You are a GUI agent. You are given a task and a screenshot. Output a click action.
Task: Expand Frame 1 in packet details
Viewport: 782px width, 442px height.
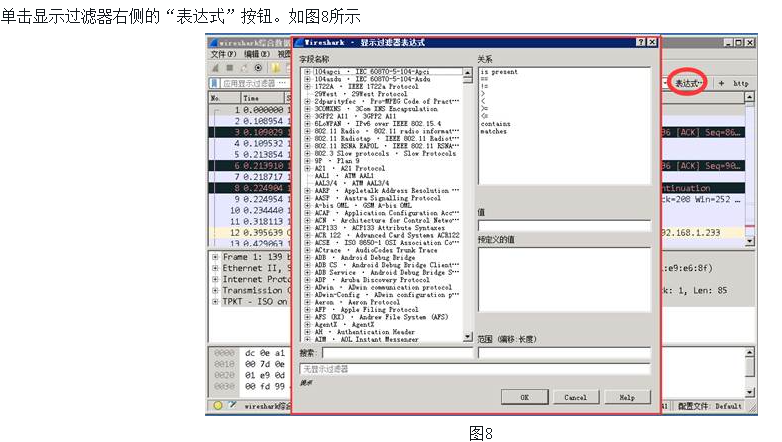click(215, 257)
